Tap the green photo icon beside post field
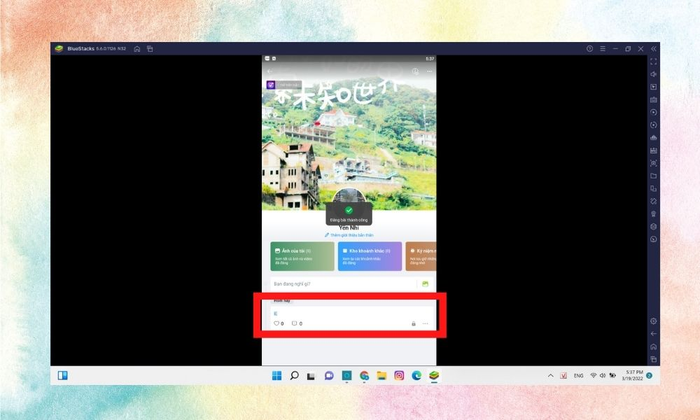 tap(425, 284)
